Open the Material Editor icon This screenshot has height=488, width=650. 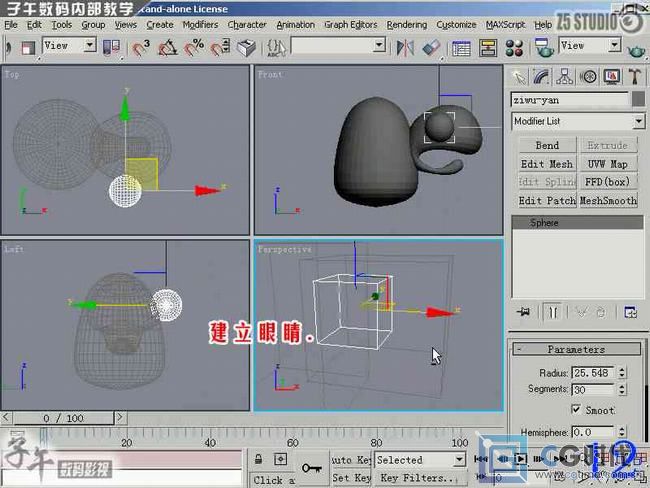coord(514,48)
